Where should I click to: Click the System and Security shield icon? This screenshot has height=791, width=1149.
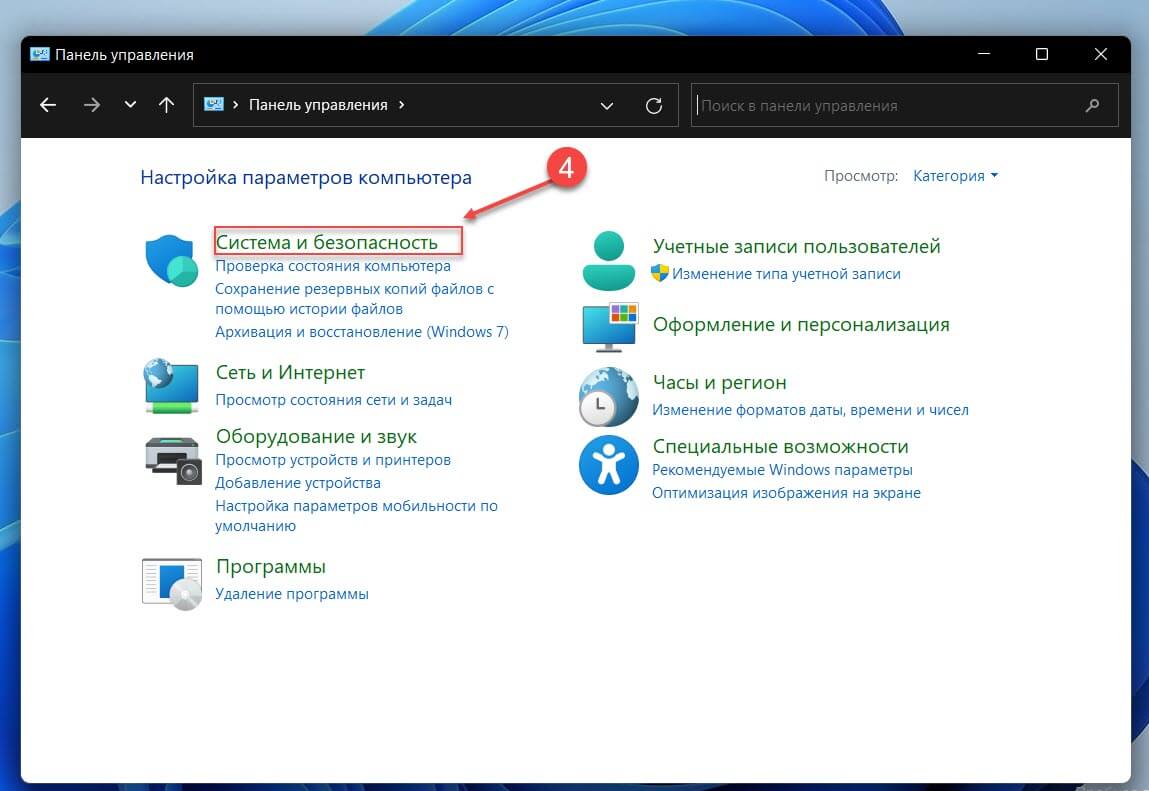click(171, 260)
